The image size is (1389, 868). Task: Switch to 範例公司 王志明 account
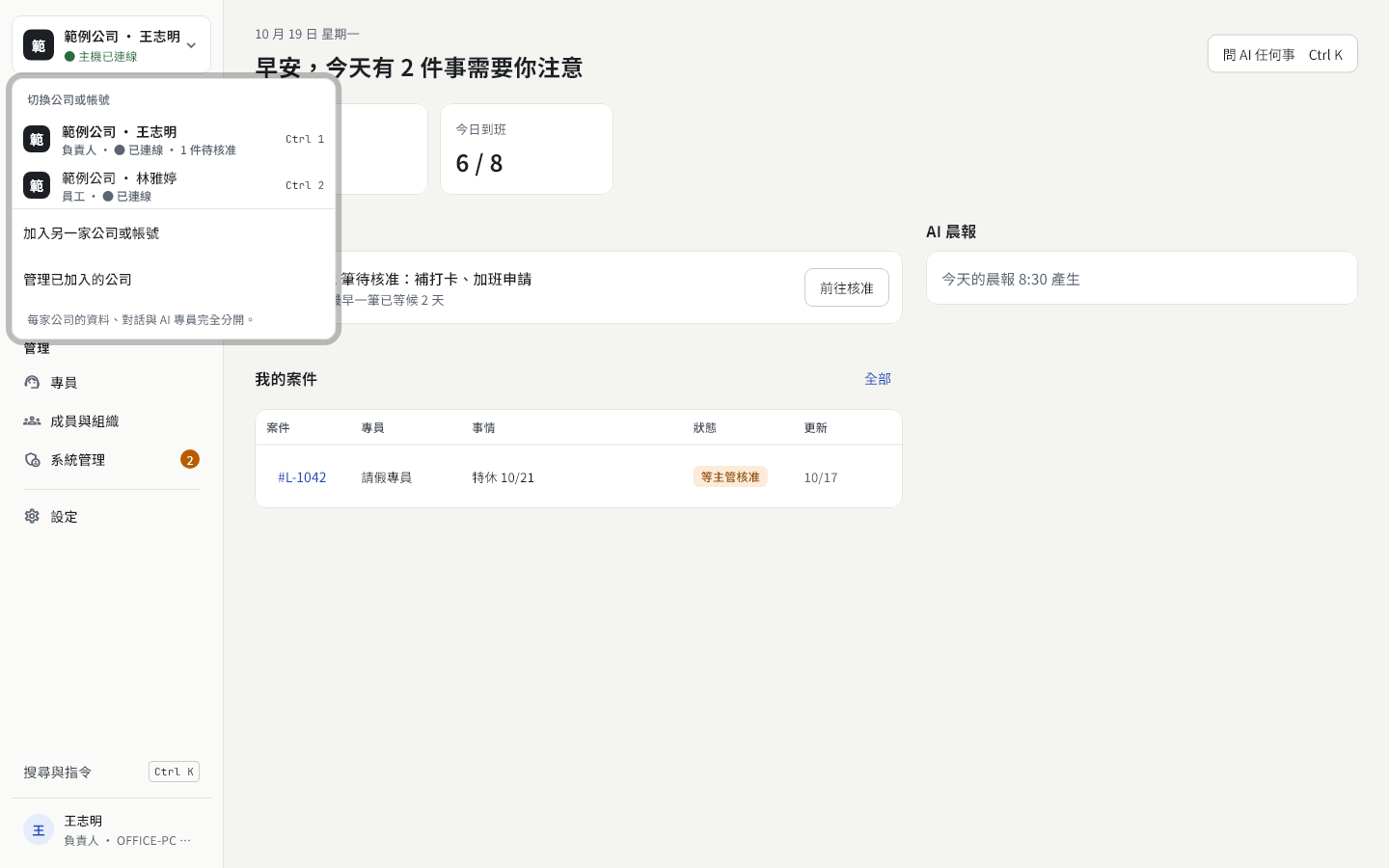click(174, 140)
